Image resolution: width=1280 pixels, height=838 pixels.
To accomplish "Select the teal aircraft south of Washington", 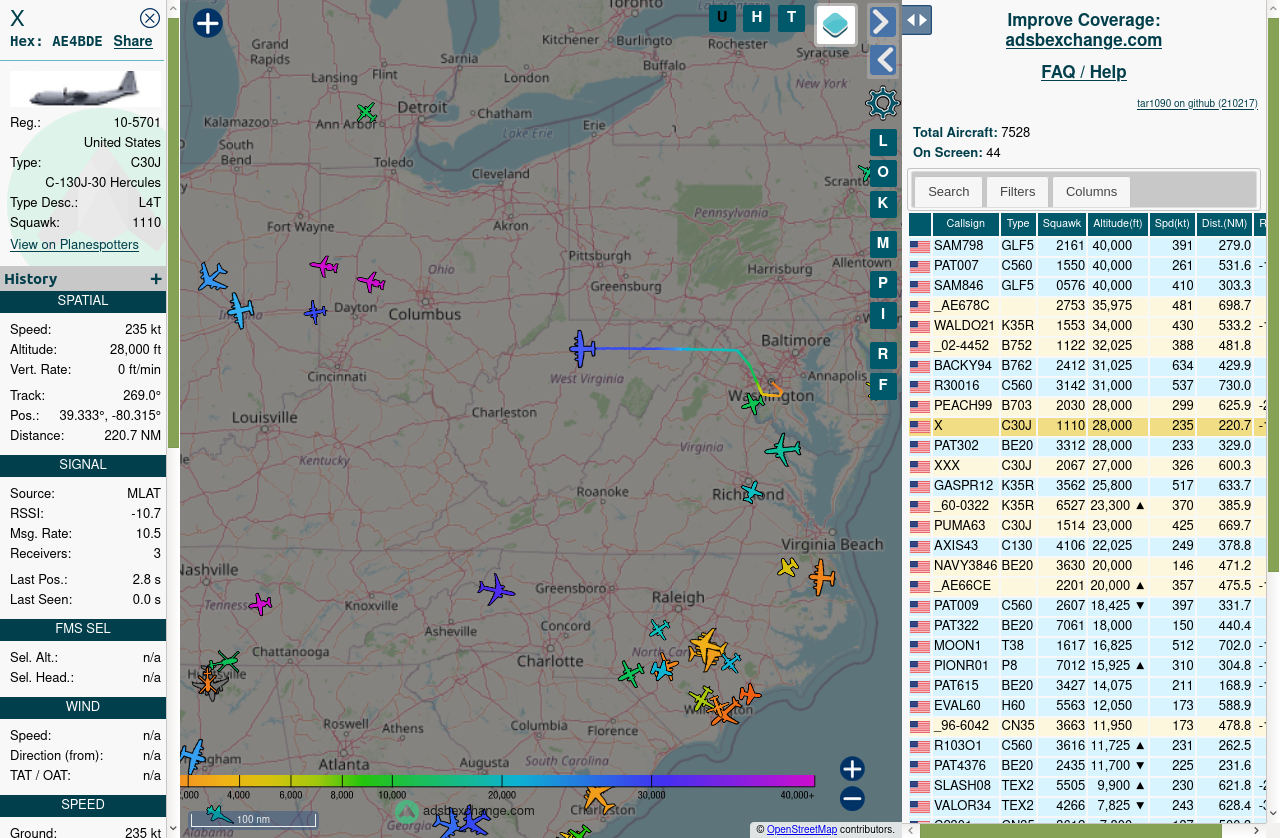I will pyautogui.click(x=782, y=450).
